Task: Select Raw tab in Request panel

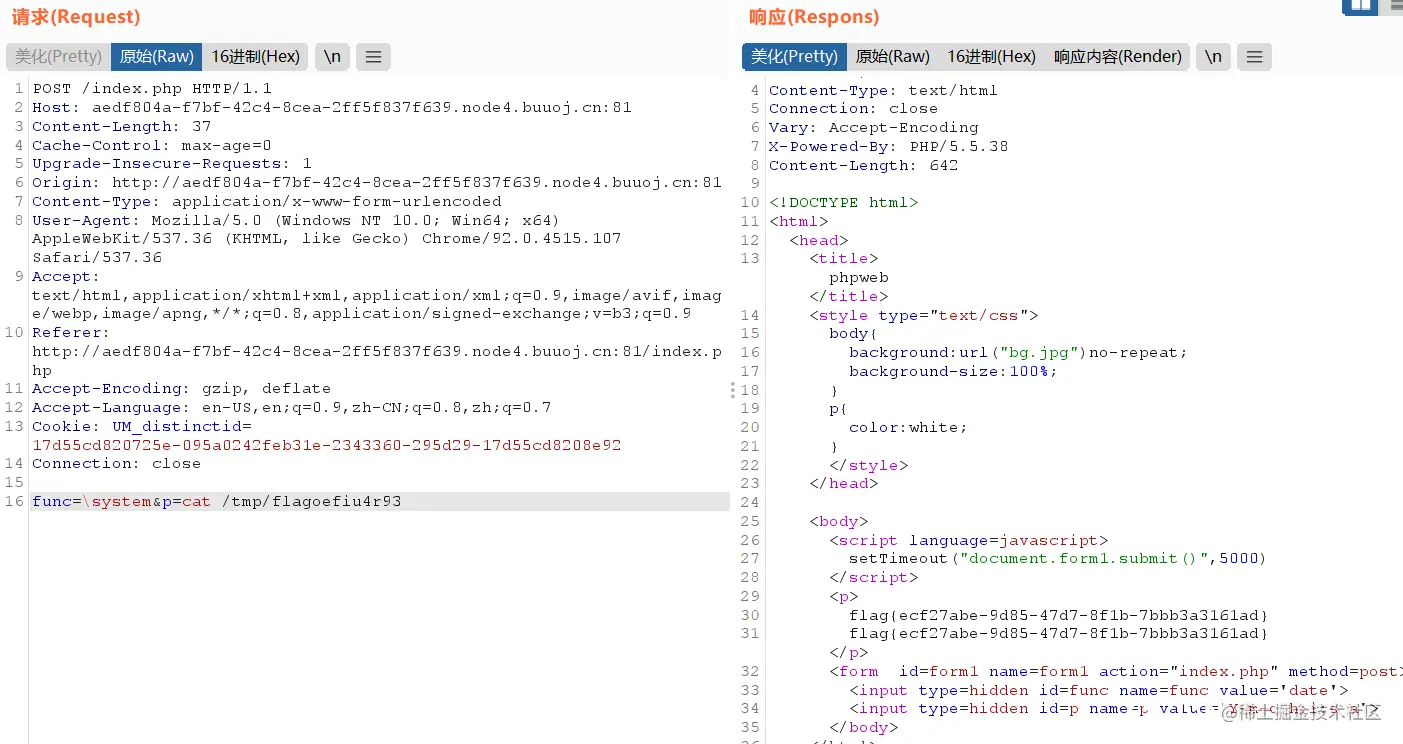Action: pyautogui.click(x=156, y=57)
